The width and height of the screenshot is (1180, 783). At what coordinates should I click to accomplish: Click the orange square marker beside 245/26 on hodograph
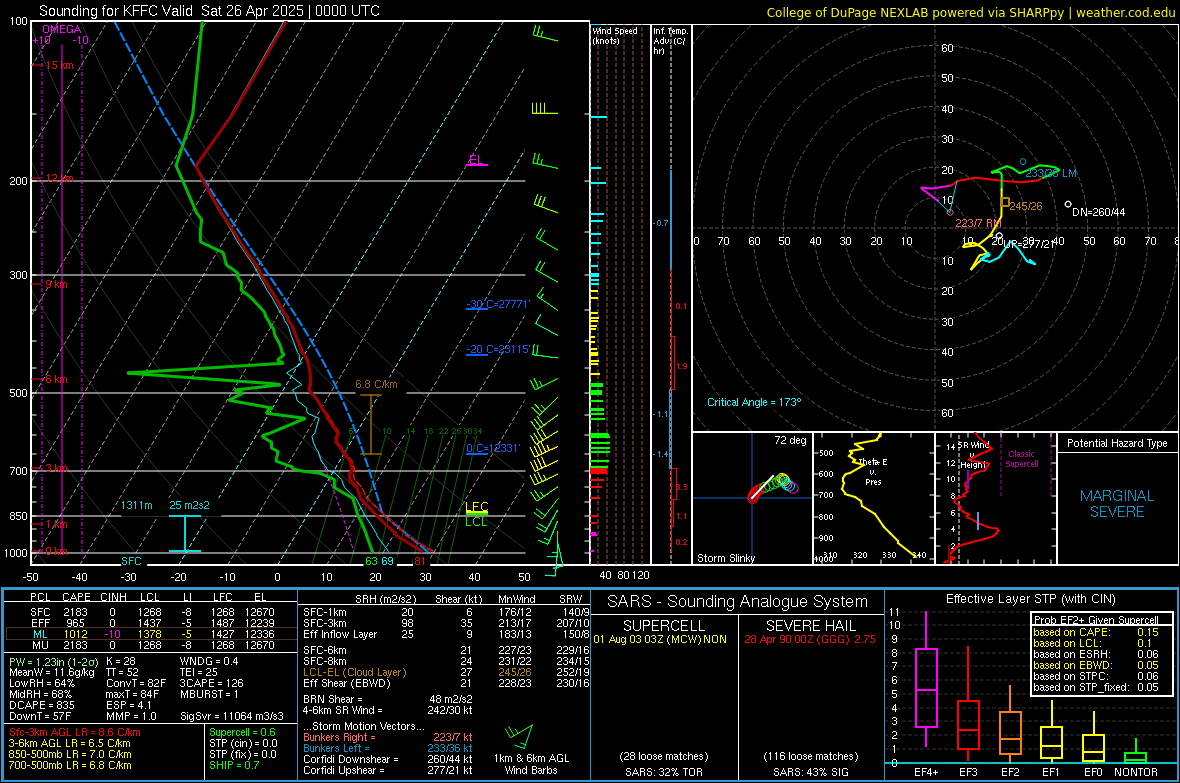point(1005,202)
